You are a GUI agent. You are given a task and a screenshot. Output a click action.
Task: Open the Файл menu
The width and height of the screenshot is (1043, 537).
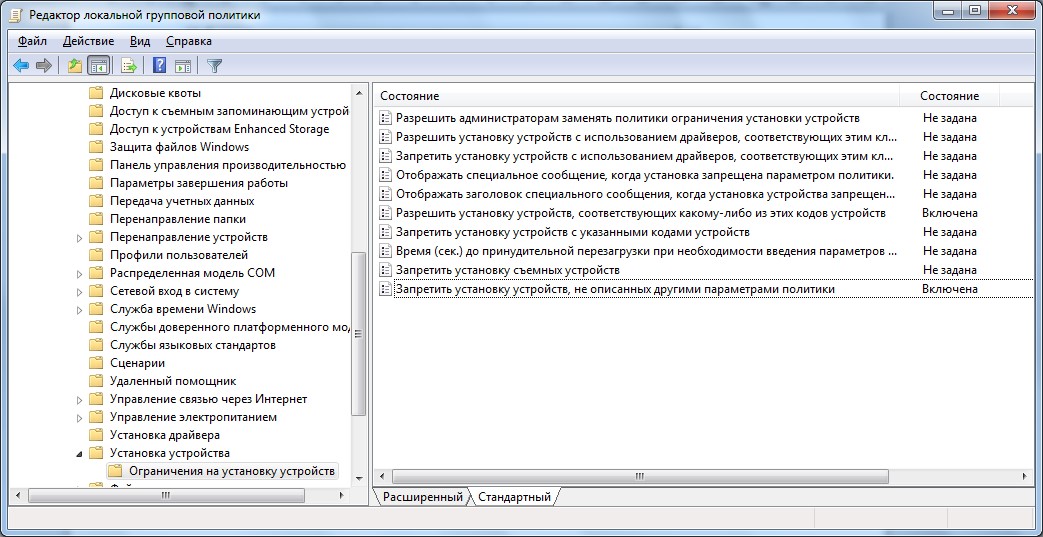click(32, 41)
